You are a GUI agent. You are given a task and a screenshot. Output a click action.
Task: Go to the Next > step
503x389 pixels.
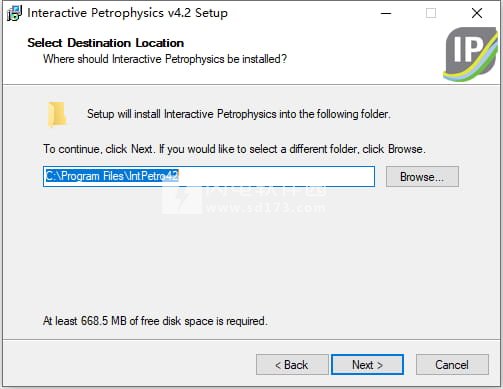click(367, 364)
